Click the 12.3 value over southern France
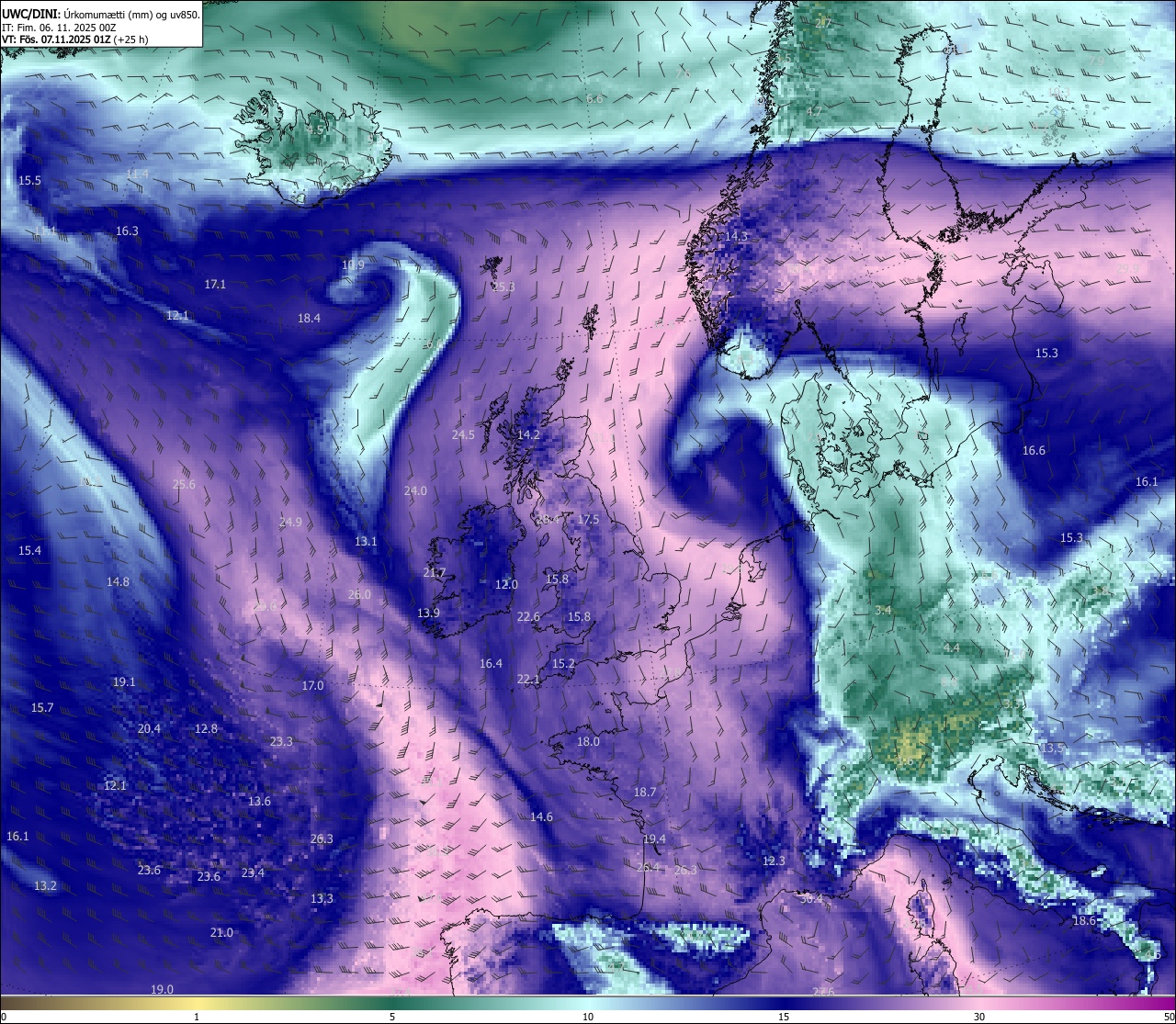Image resolution: width=1176 pixels, height=1024 pixels. (774, 861)
